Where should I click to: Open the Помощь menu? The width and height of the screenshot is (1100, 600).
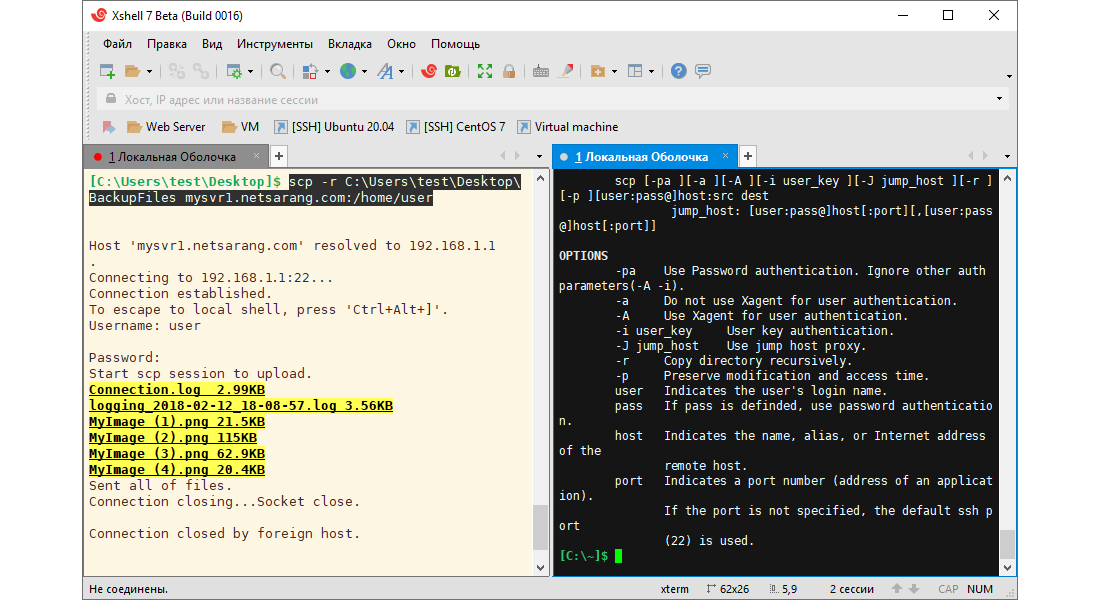[455, 44]
